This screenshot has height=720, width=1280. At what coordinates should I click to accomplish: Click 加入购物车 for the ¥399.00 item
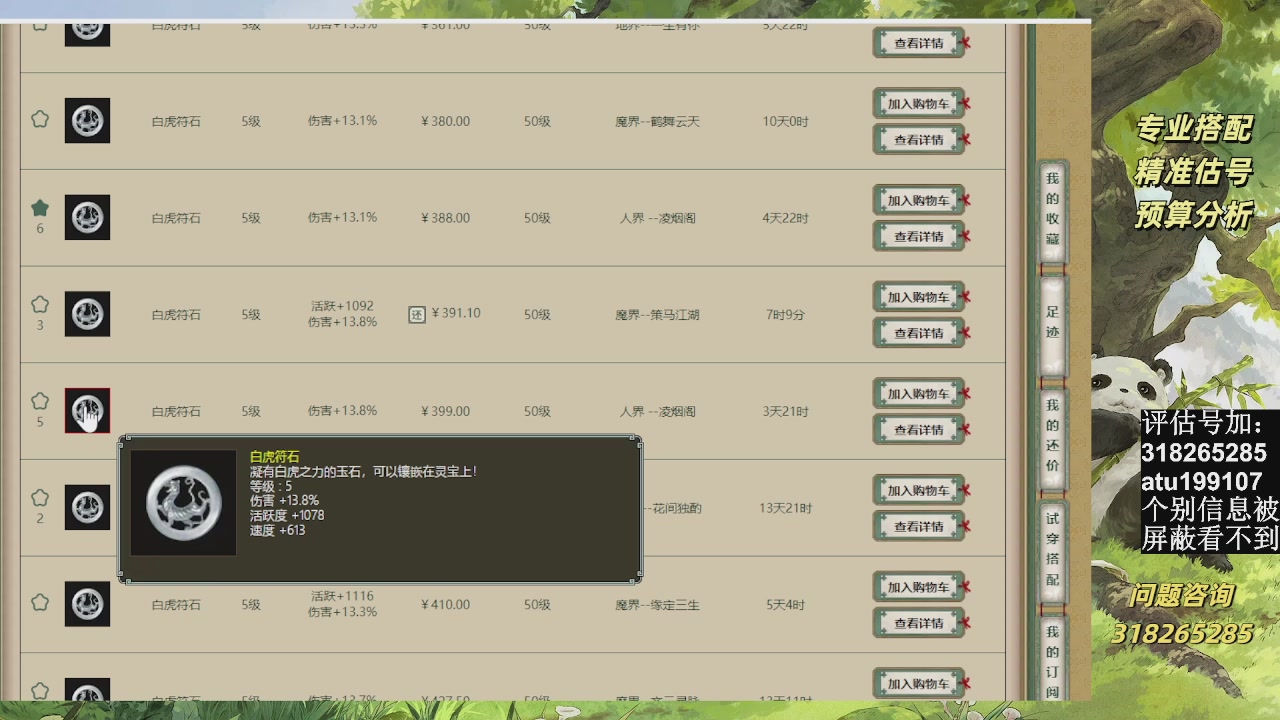coord(918,394)
